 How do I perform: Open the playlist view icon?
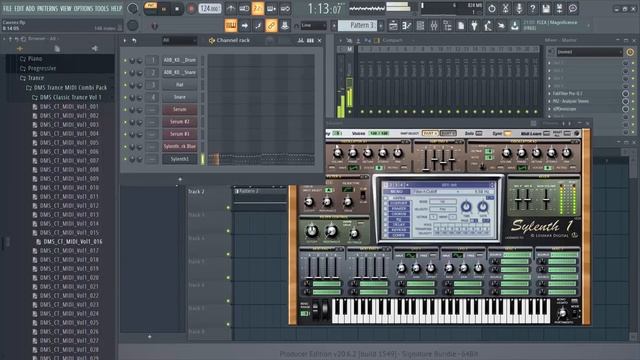tap(393, 26)
